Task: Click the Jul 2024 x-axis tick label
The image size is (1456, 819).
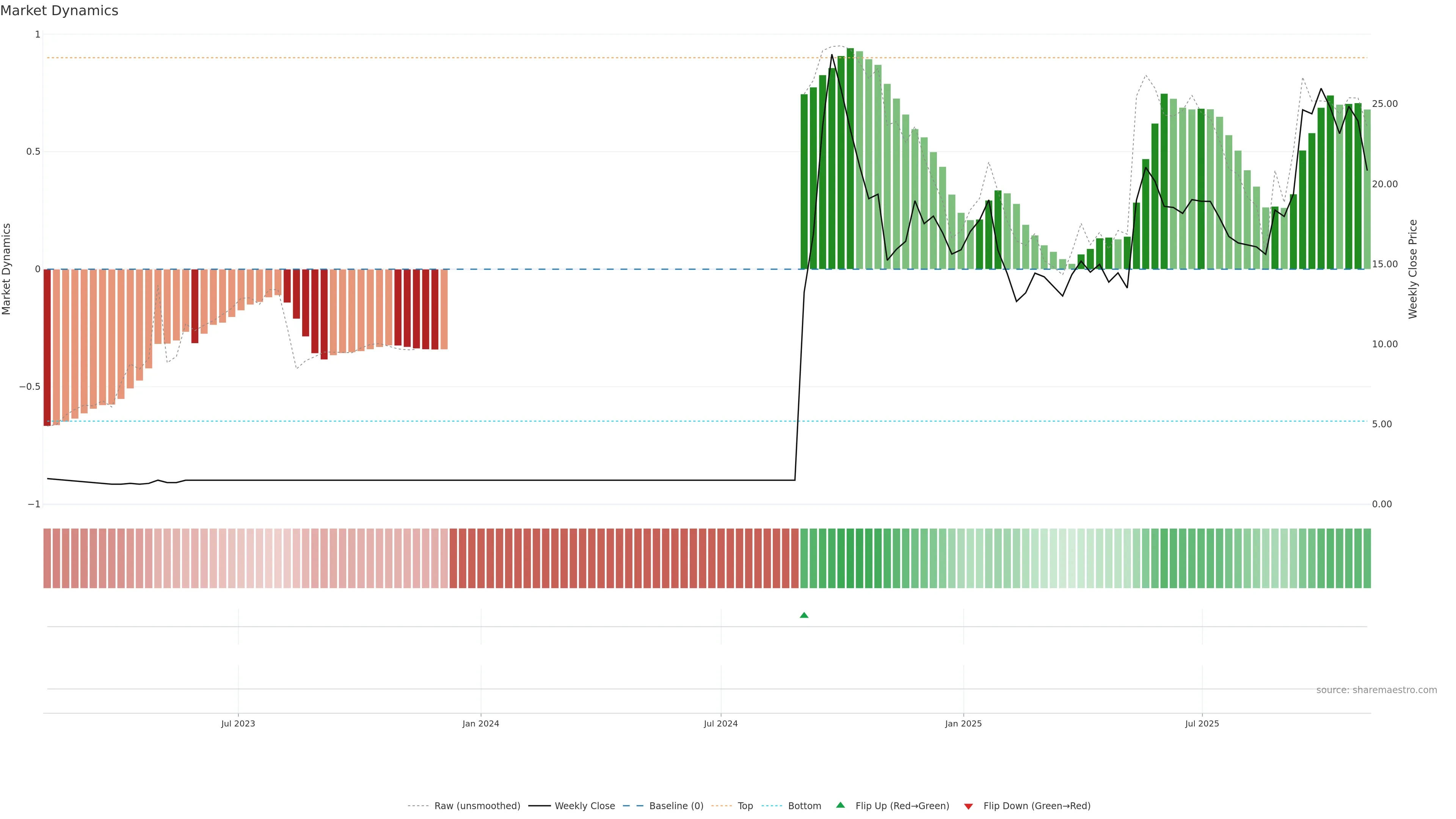Action: 721,723
